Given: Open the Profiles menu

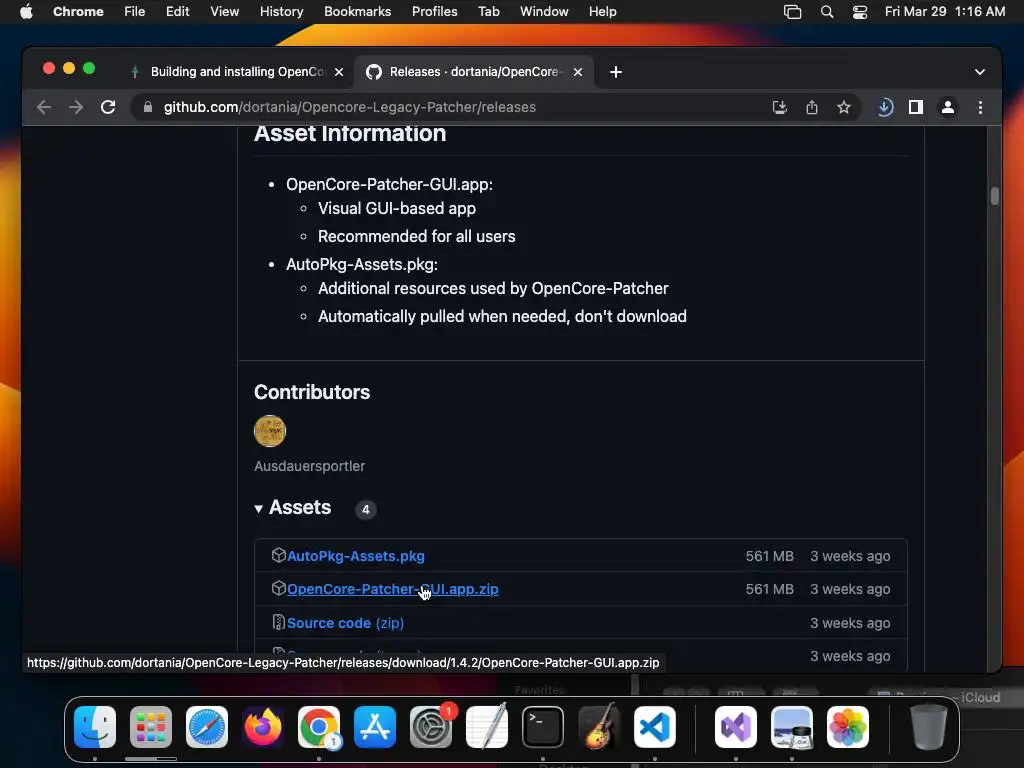Looking at the screenshot, I should 434,11.
